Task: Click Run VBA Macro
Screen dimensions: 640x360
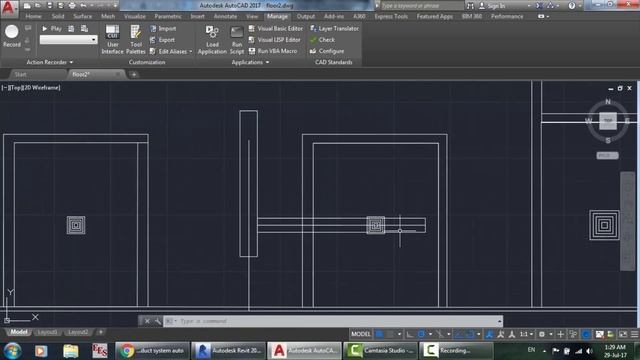Action: pos(273,51)
